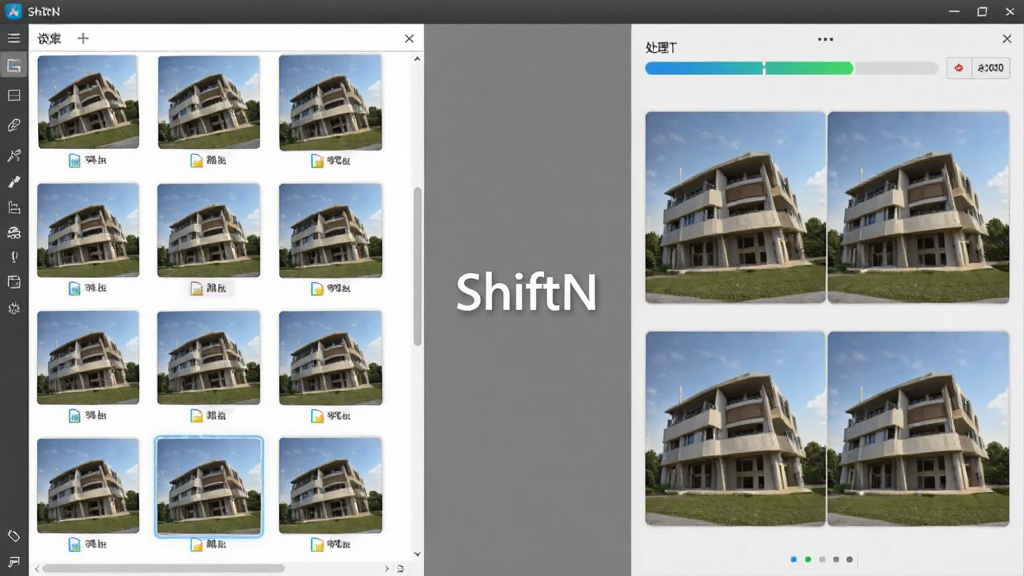This screenshot has height=576, width=1024.
Task: Open the split panel layout icon in sidebar
Action: tap(14, 95)
